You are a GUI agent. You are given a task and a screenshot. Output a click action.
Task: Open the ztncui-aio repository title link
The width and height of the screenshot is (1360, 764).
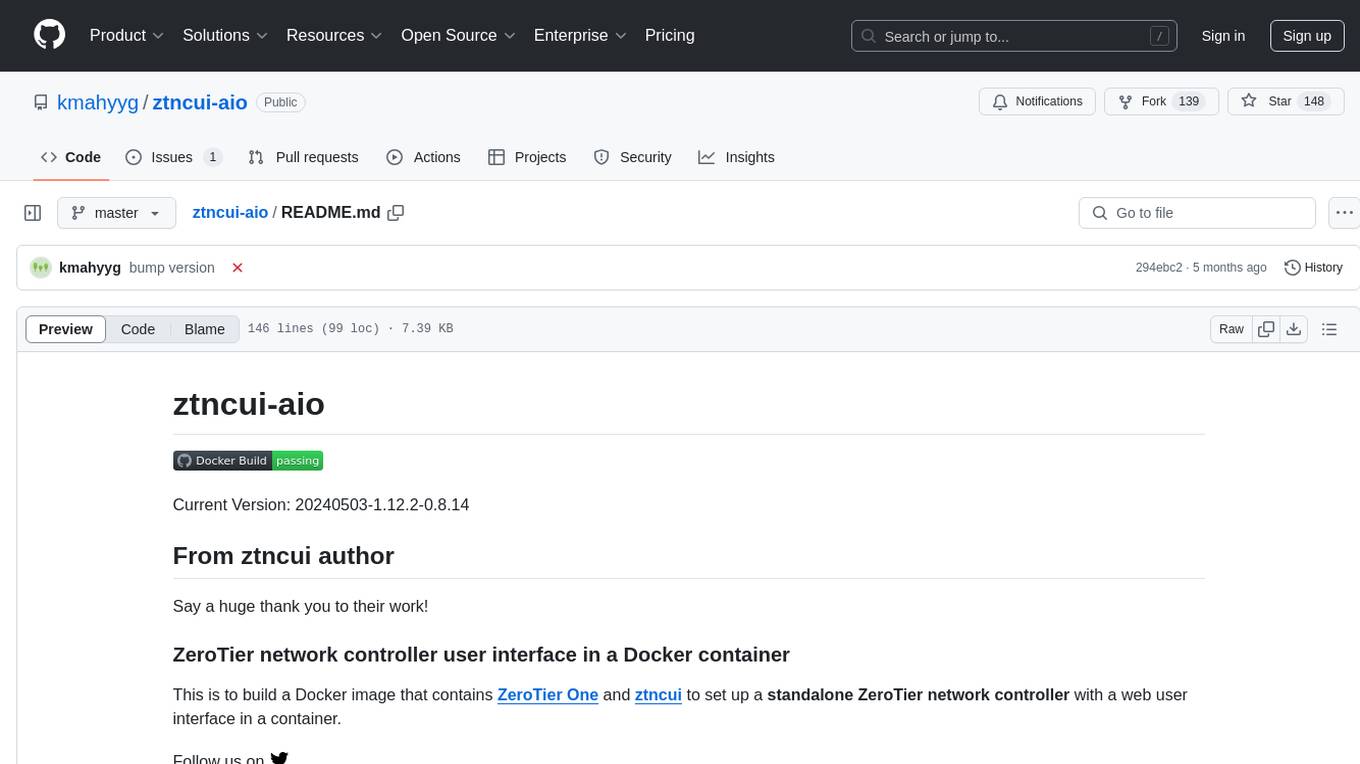coord(200,102)
